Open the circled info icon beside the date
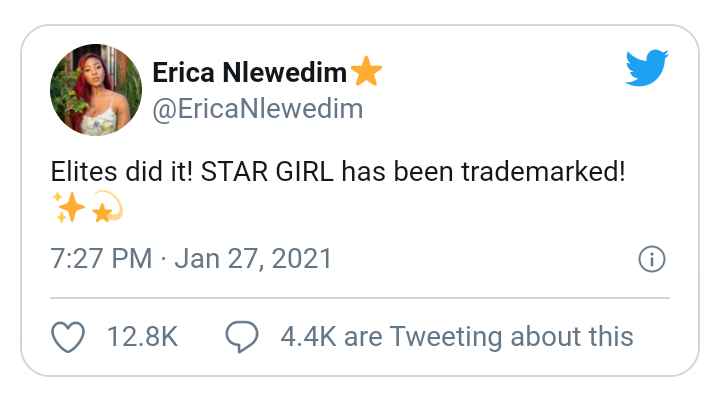The image size is (719, 396). [x=652, y=259]
